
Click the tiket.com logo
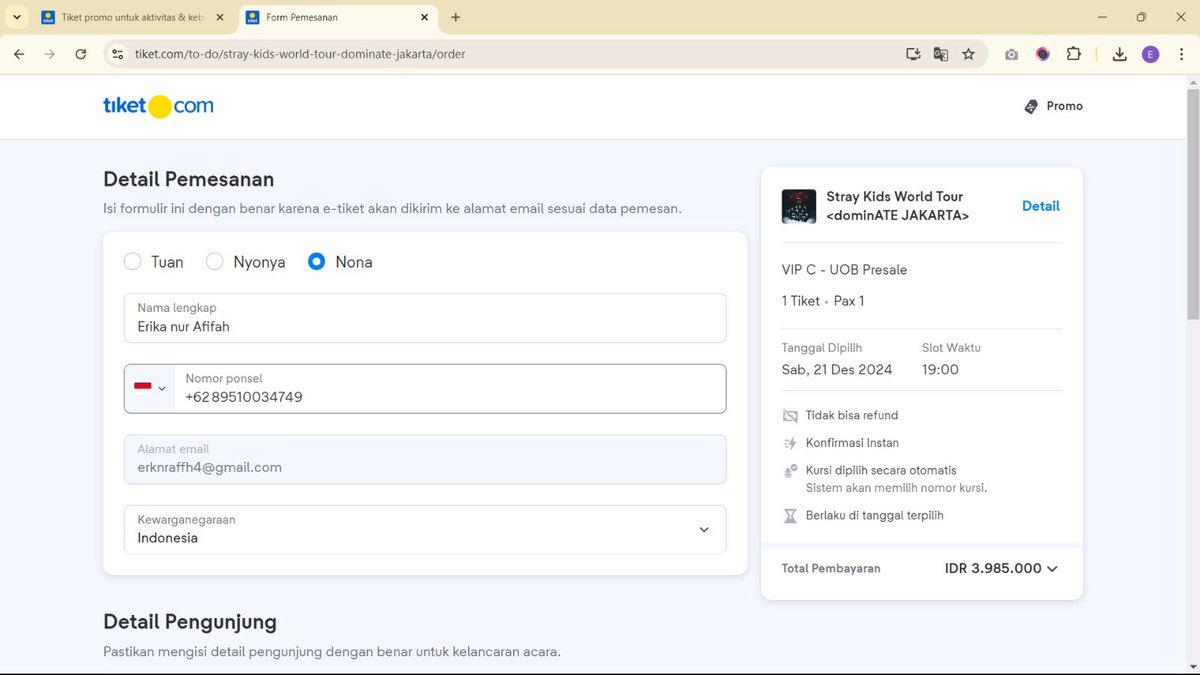click(x=158, y=106)
